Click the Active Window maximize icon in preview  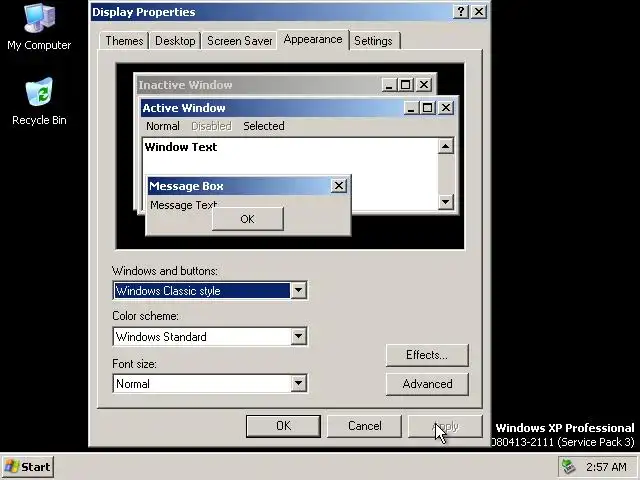(x=427, y=108)
